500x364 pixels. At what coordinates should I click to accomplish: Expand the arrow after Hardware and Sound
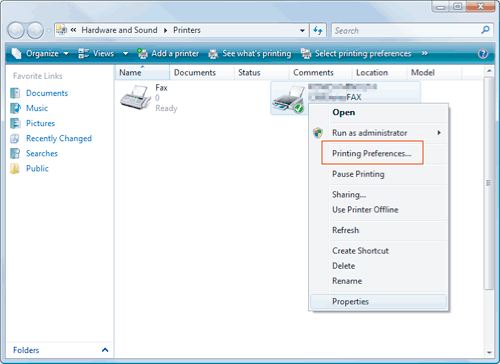[x=165, y=30]
